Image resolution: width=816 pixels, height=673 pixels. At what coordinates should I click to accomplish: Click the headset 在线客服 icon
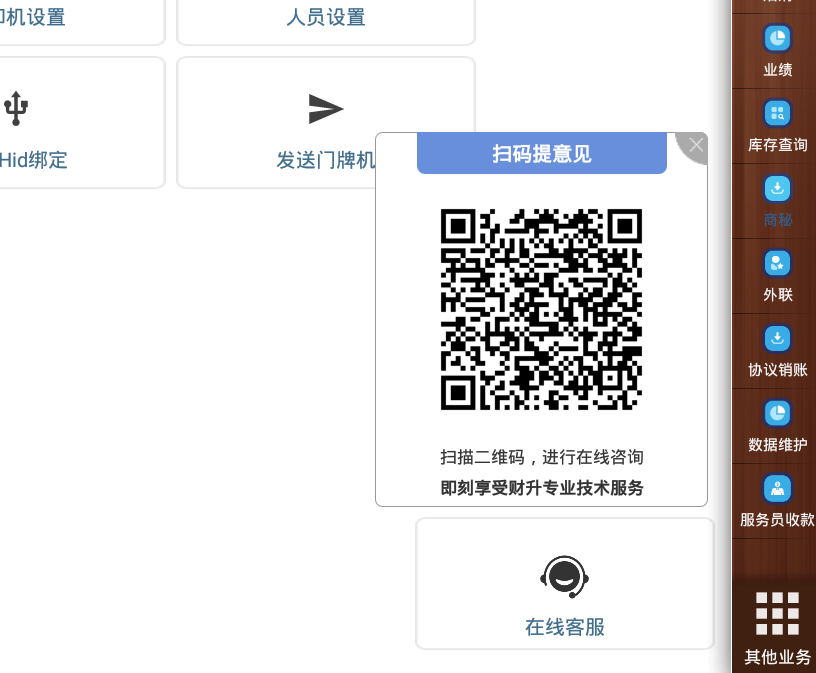(565, 577)
